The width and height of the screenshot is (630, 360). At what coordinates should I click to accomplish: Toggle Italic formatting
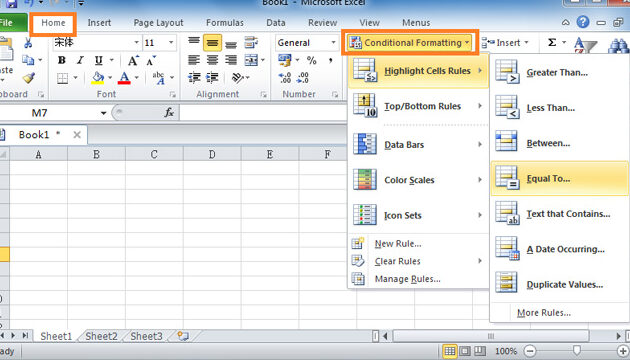click(x=80, y=60)
